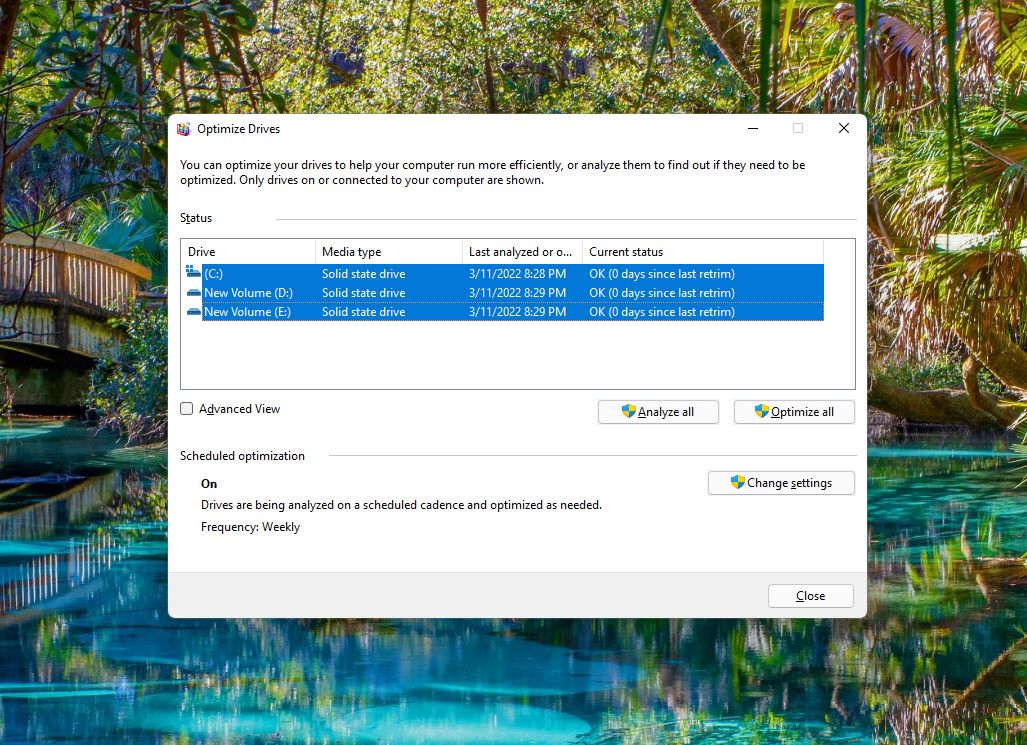Screen dimensions: 1027x745
Task: Open scheduled optimization Change settings
Action: pyautogui.click(x=781, y=482)
